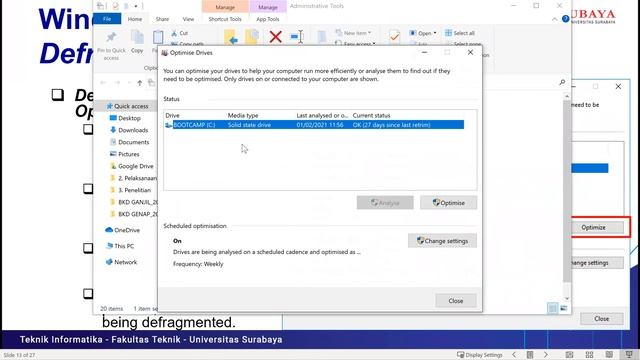
Task: Click the see all slides icon
Action: pos(530,355)
